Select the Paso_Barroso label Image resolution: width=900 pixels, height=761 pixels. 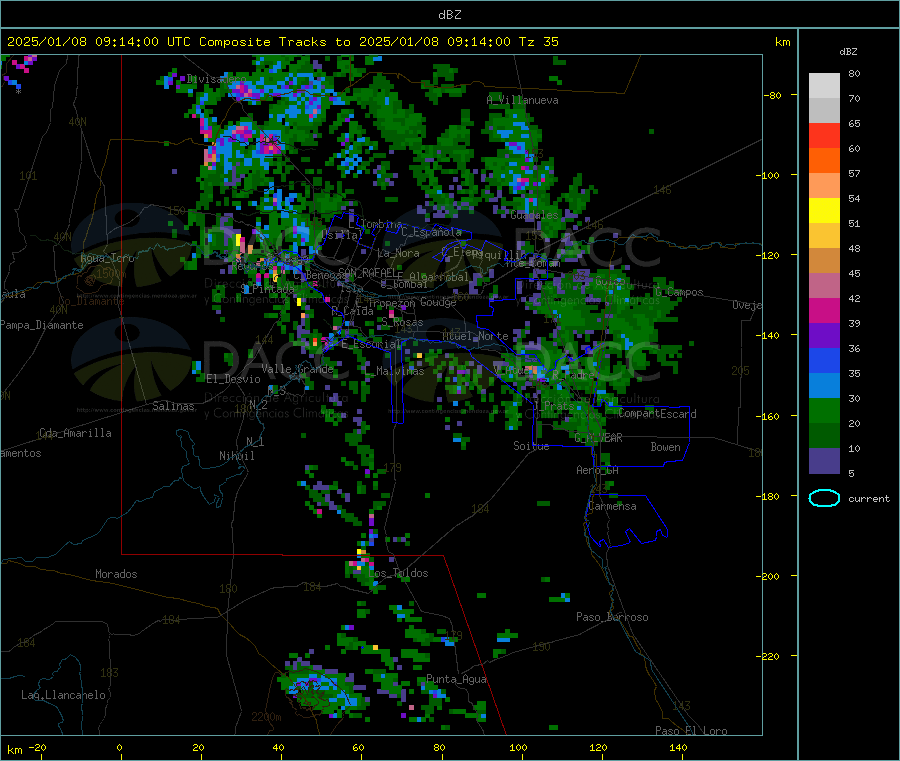click(x=612, y=617)
